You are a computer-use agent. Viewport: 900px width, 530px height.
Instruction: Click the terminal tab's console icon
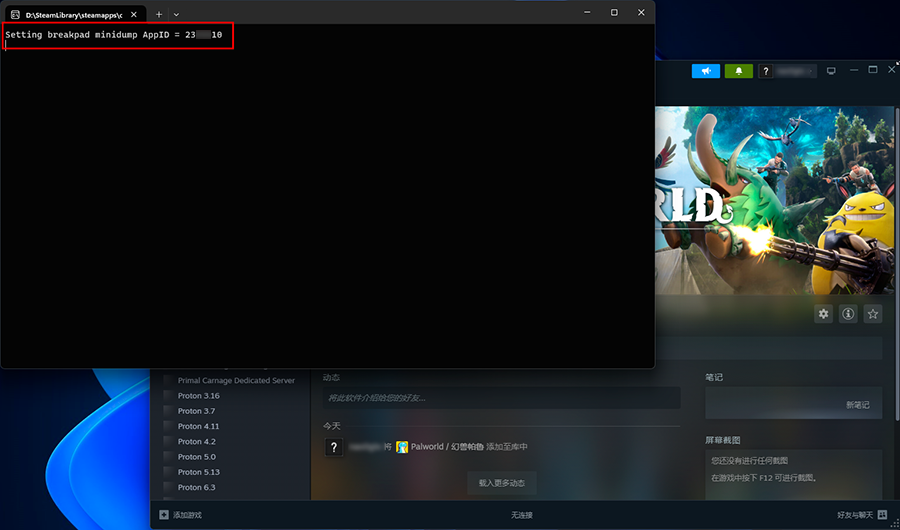[15, 14]
